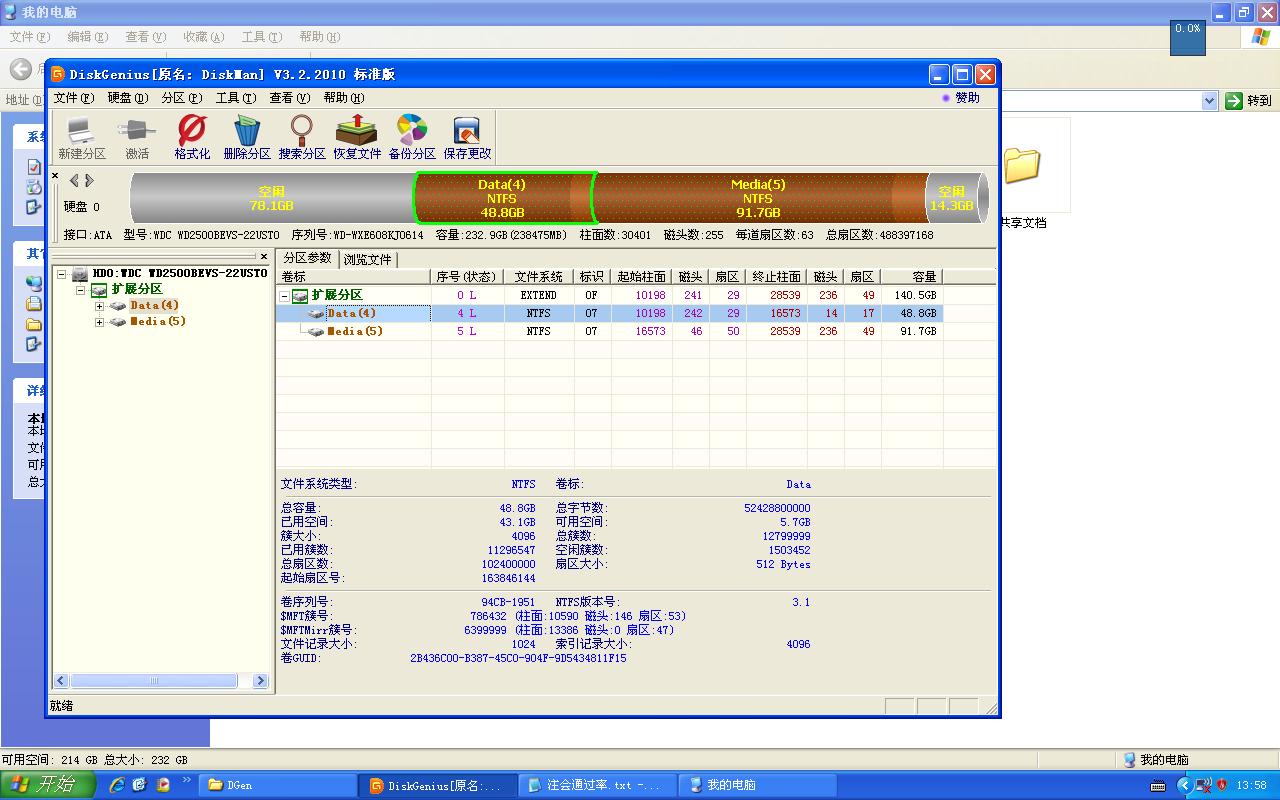Click the EXTEND file system cell
The image size is (1280, 800).
[538, 296]
